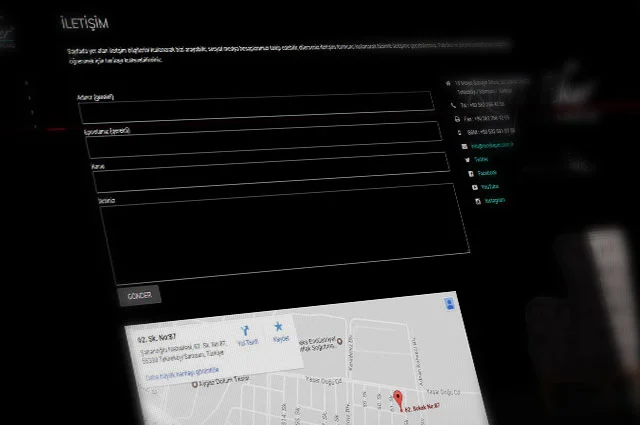Click the Tel phone number text
Viewport: 640px width, 425px height.
click(x=482, y=105)
